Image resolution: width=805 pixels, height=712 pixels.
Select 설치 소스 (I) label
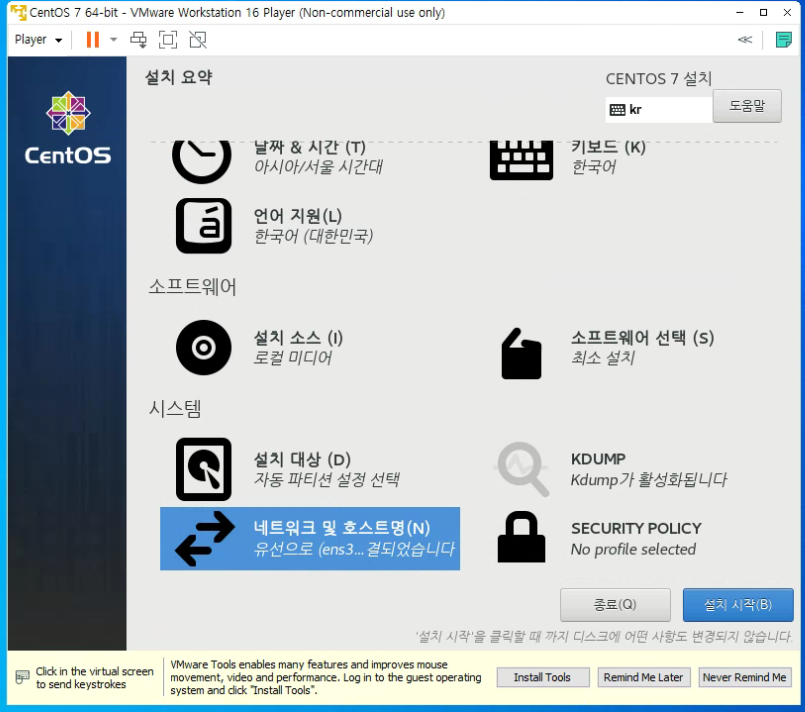(x=298, y=338)
